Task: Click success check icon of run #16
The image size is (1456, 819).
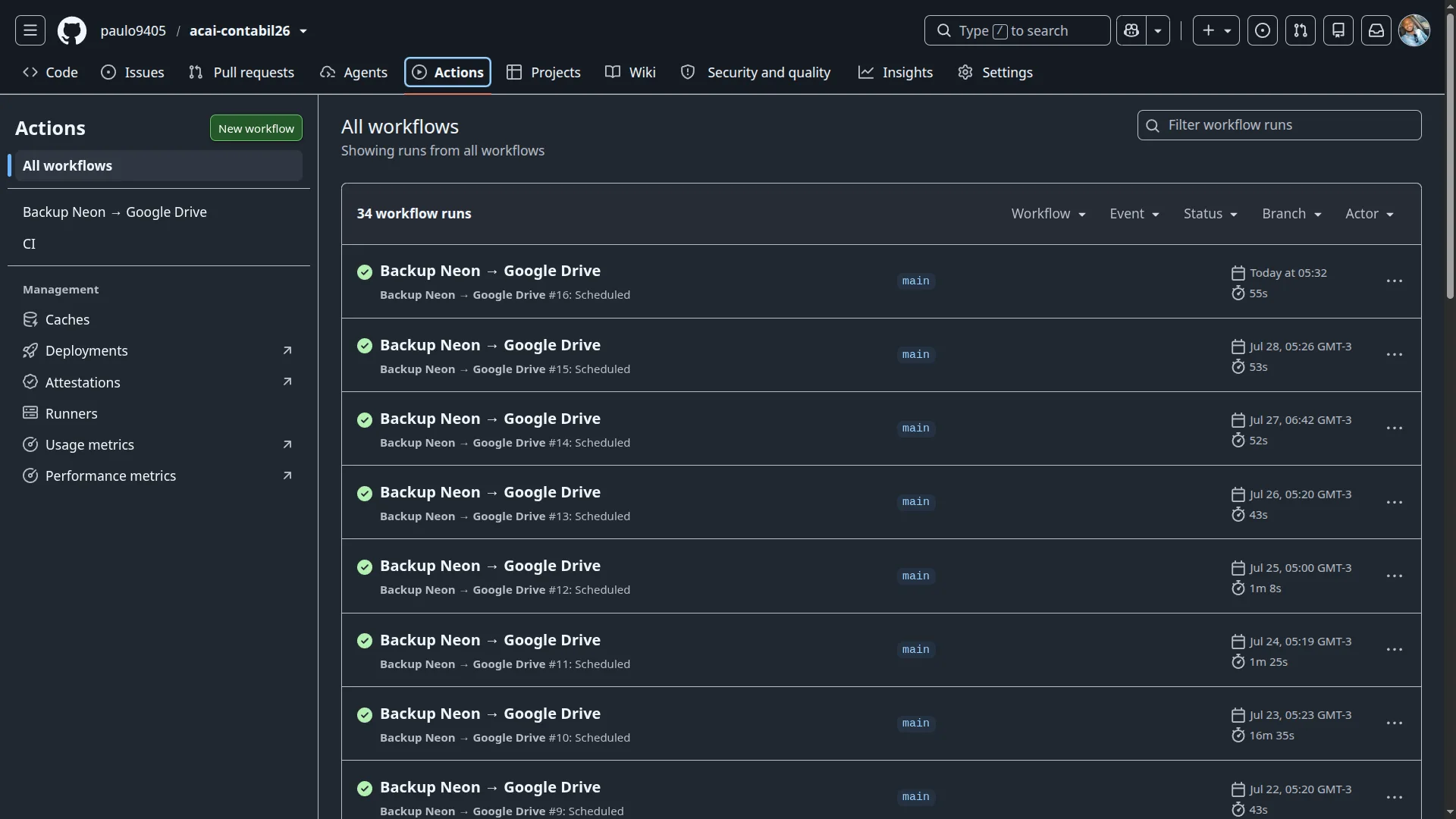Action: coord(365,272)
